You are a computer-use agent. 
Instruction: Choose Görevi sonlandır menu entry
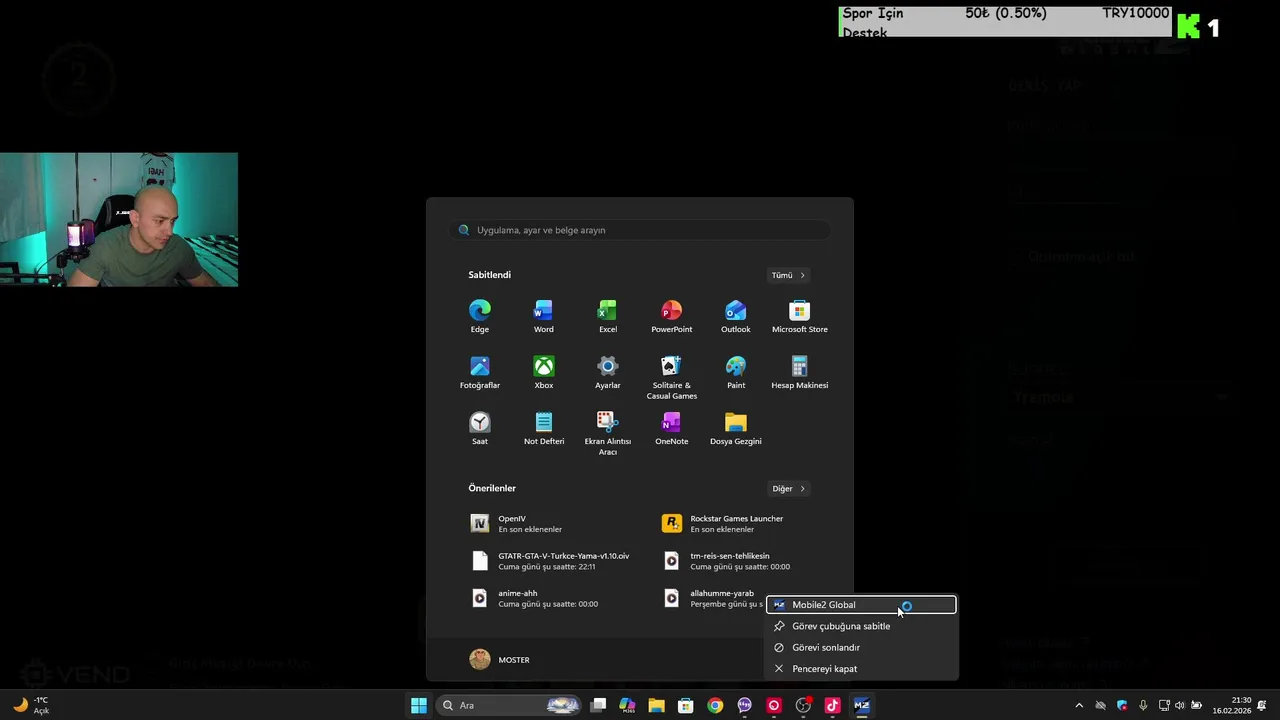[x=861, y=647]
